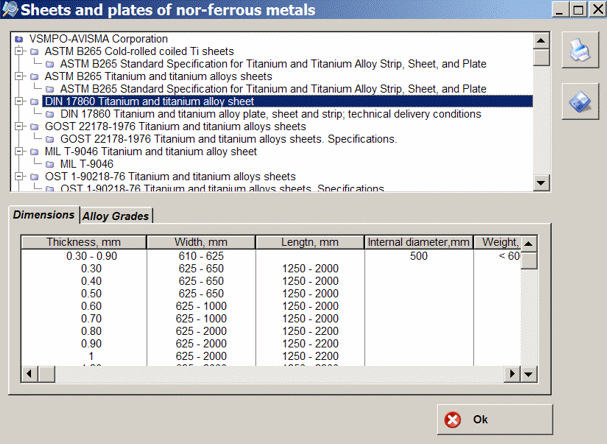The height and width of the screenshot is (444, 607).
Task: Click the Internal diameter, mm column header
Action: pyautogui.click(x=417, y=242)
